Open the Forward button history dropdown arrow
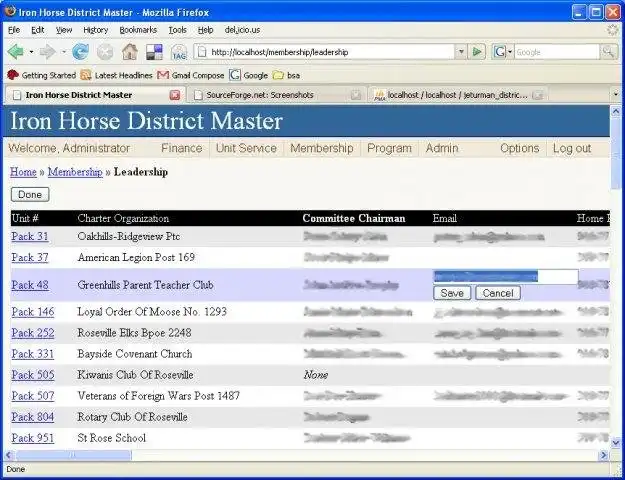This screenshot has height=480, width=625. pos(63,52)
